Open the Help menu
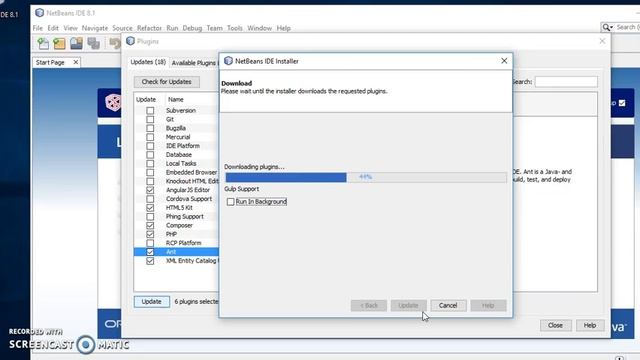Viewport: 640px width, 360px height. 283,28
